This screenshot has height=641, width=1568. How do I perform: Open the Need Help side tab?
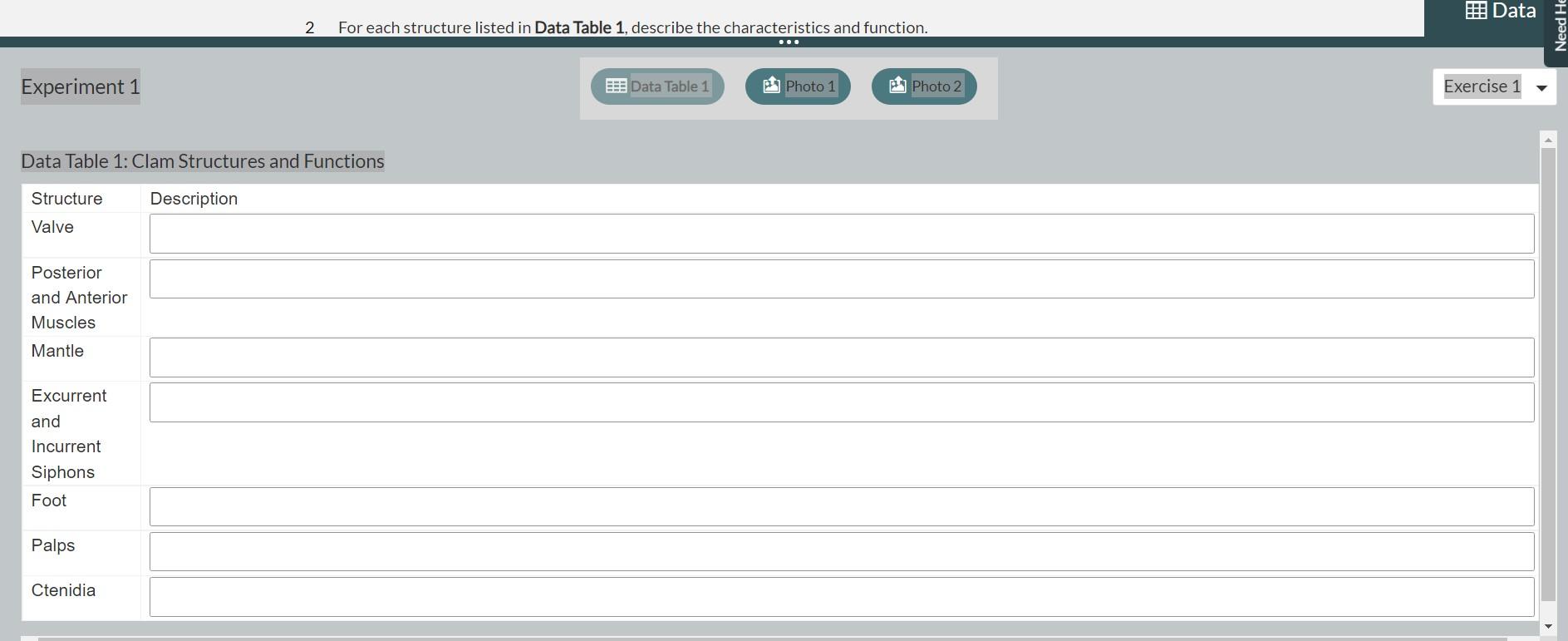click(1557, 32)
